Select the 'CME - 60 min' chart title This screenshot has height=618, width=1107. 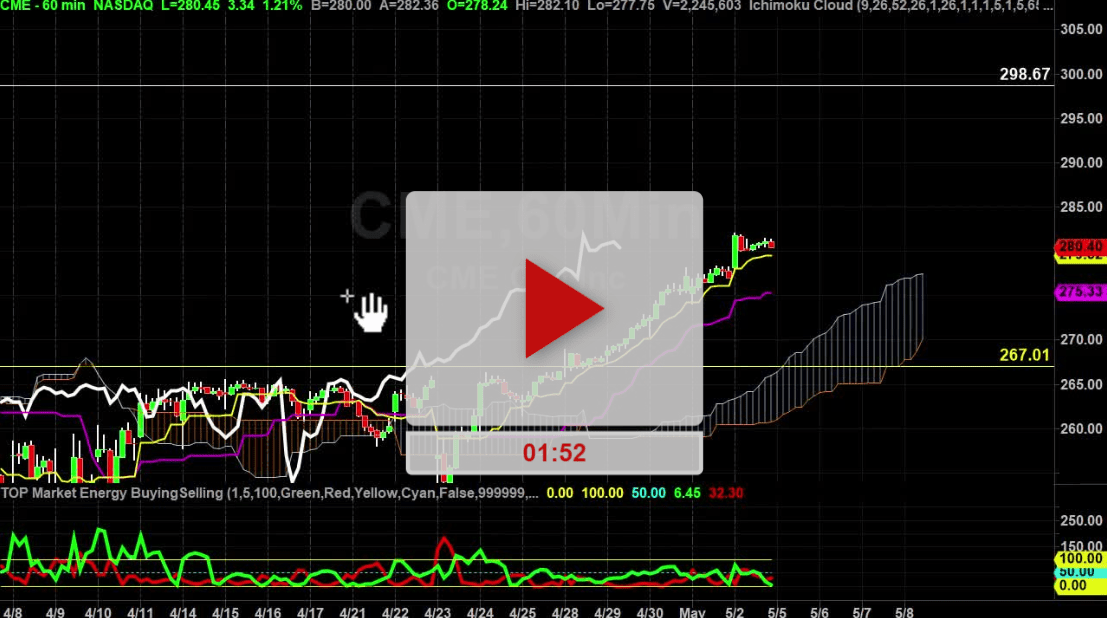[x=42, y=6]
